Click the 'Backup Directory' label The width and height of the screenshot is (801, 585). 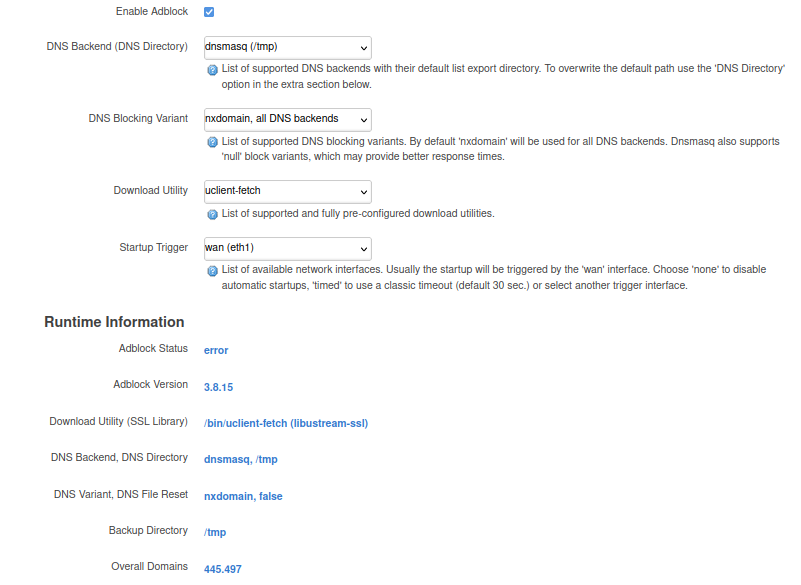(x=148, y=530)
